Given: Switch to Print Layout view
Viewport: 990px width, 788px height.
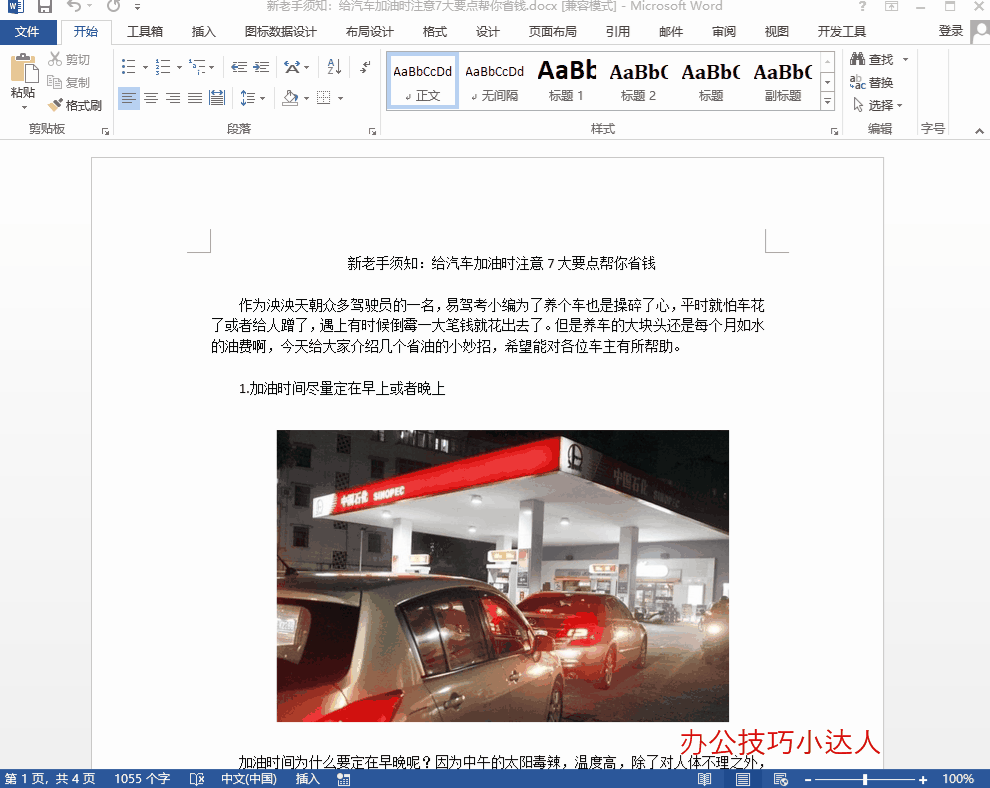Looking at the screenshot, I should click(x=743, y=779).
